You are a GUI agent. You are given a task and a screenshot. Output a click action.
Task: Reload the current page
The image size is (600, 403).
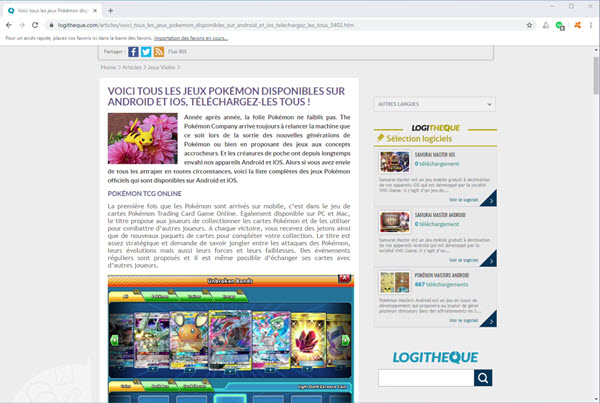(x=35, y=25)
